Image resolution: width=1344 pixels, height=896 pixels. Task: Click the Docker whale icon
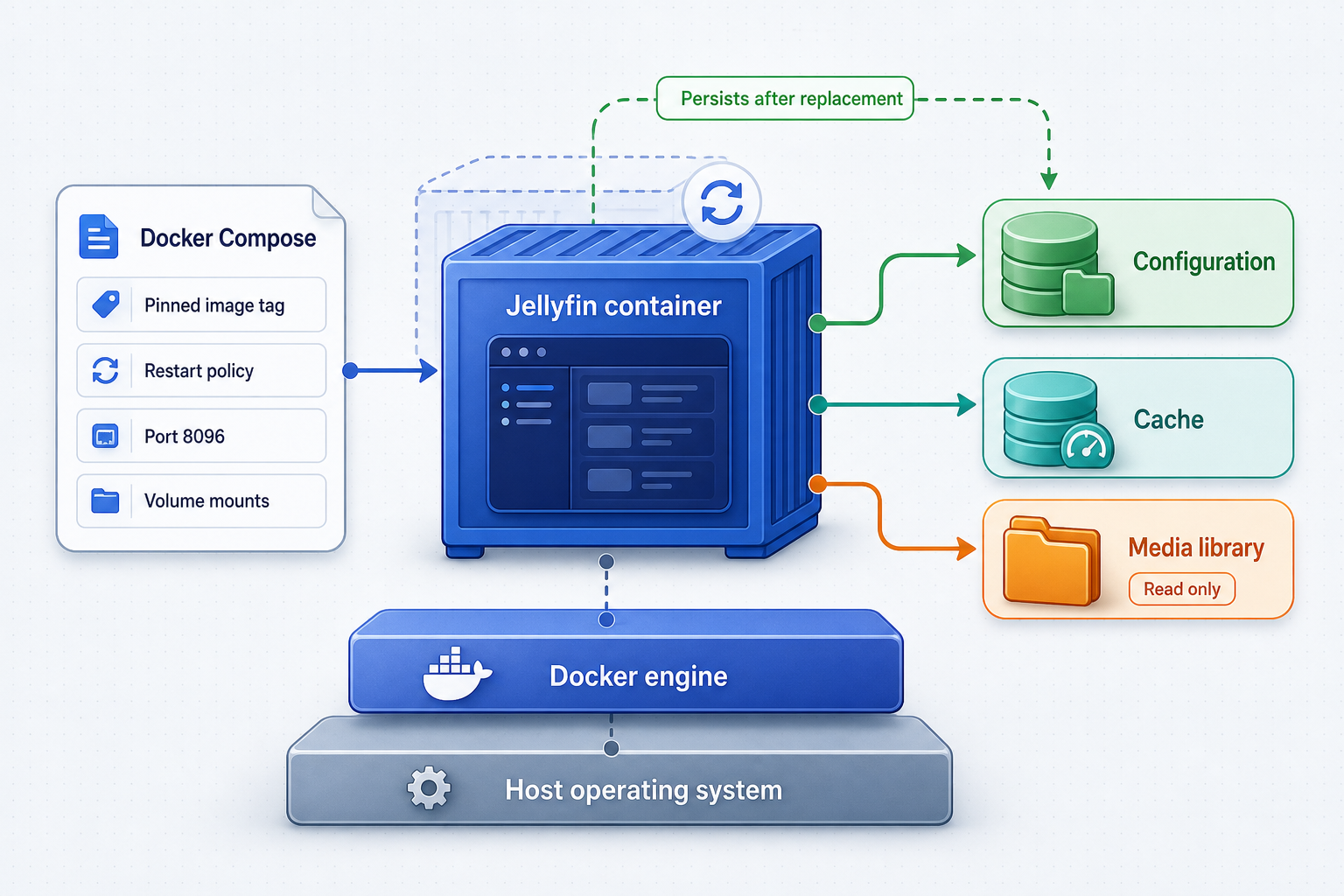(457, 675)
